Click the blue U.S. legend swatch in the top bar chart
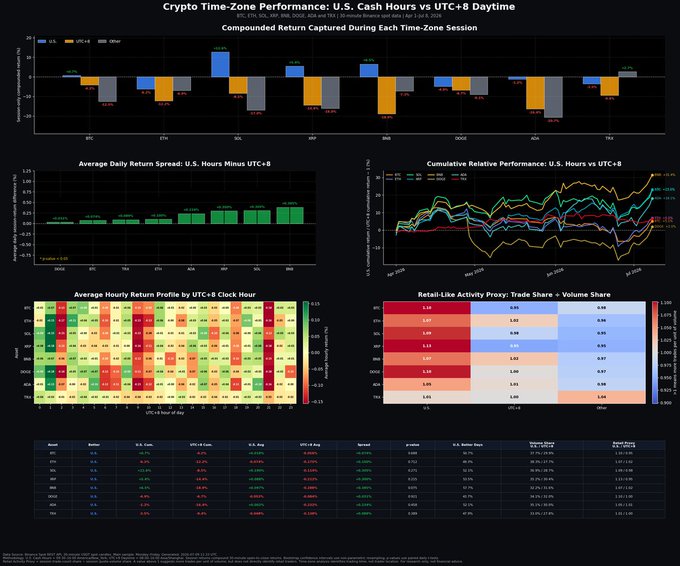Viewport: 680px width, 566px height. (42, 42)
